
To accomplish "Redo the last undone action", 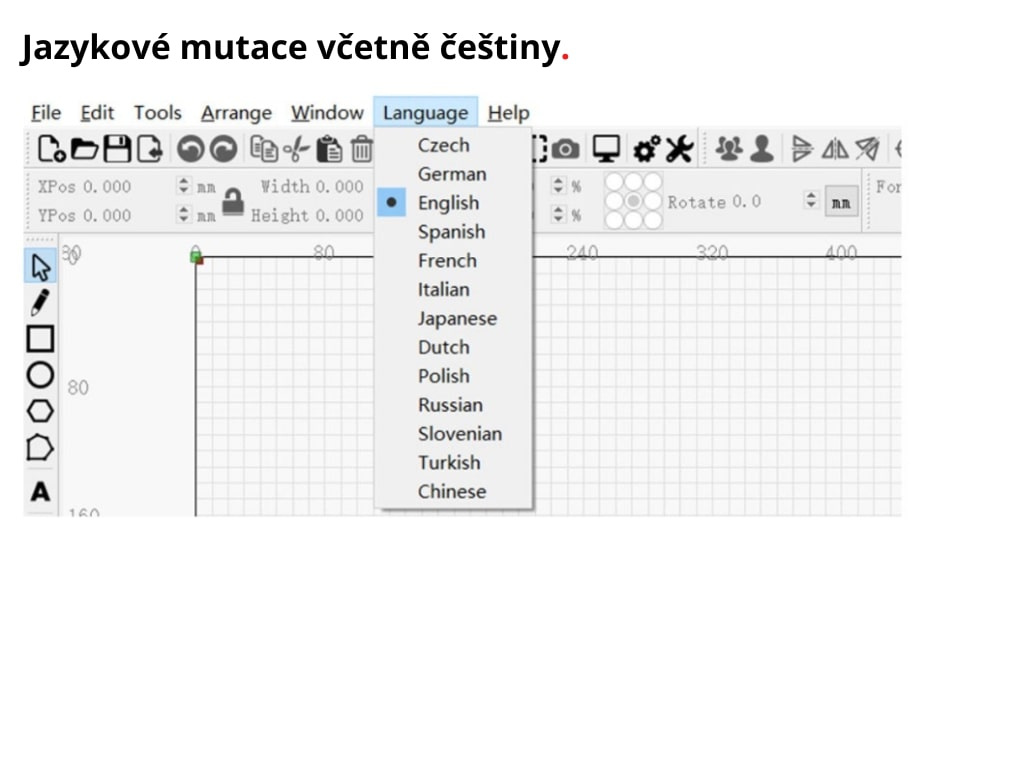I will coord(223,149).
